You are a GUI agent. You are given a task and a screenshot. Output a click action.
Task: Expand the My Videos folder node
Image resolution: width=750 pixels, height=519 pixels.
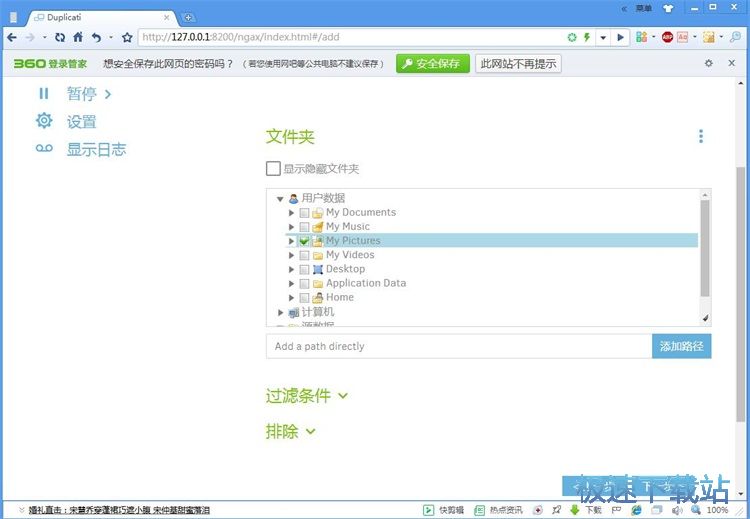coord(291,255)
